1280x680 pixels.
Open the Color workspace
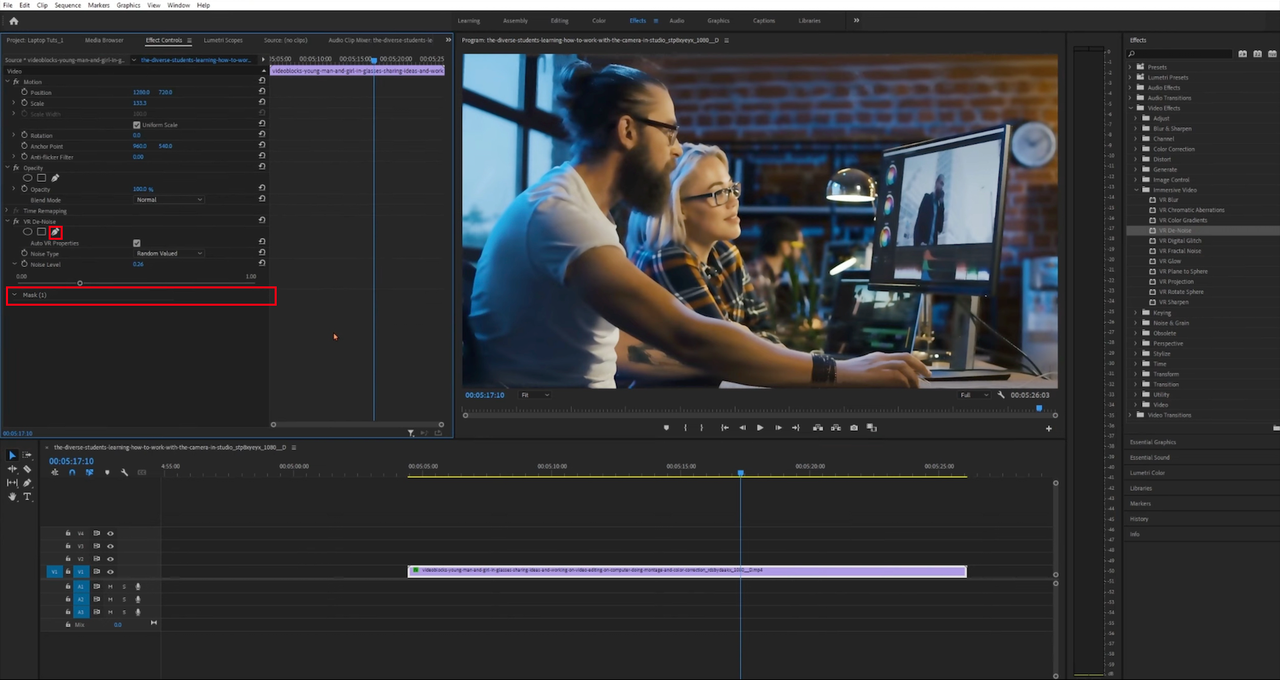tap(598, 20)
